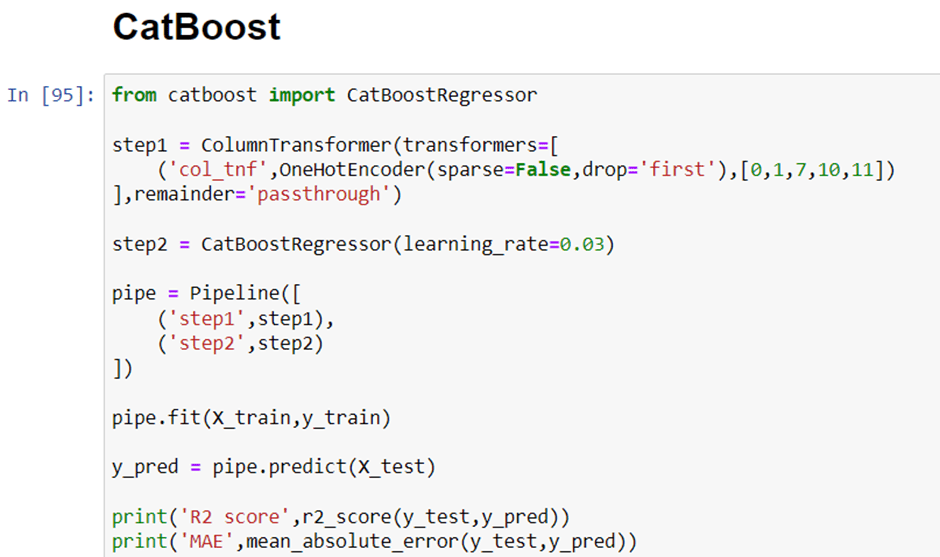Place cursor on OneHotEncoder line

coord(526,170)
